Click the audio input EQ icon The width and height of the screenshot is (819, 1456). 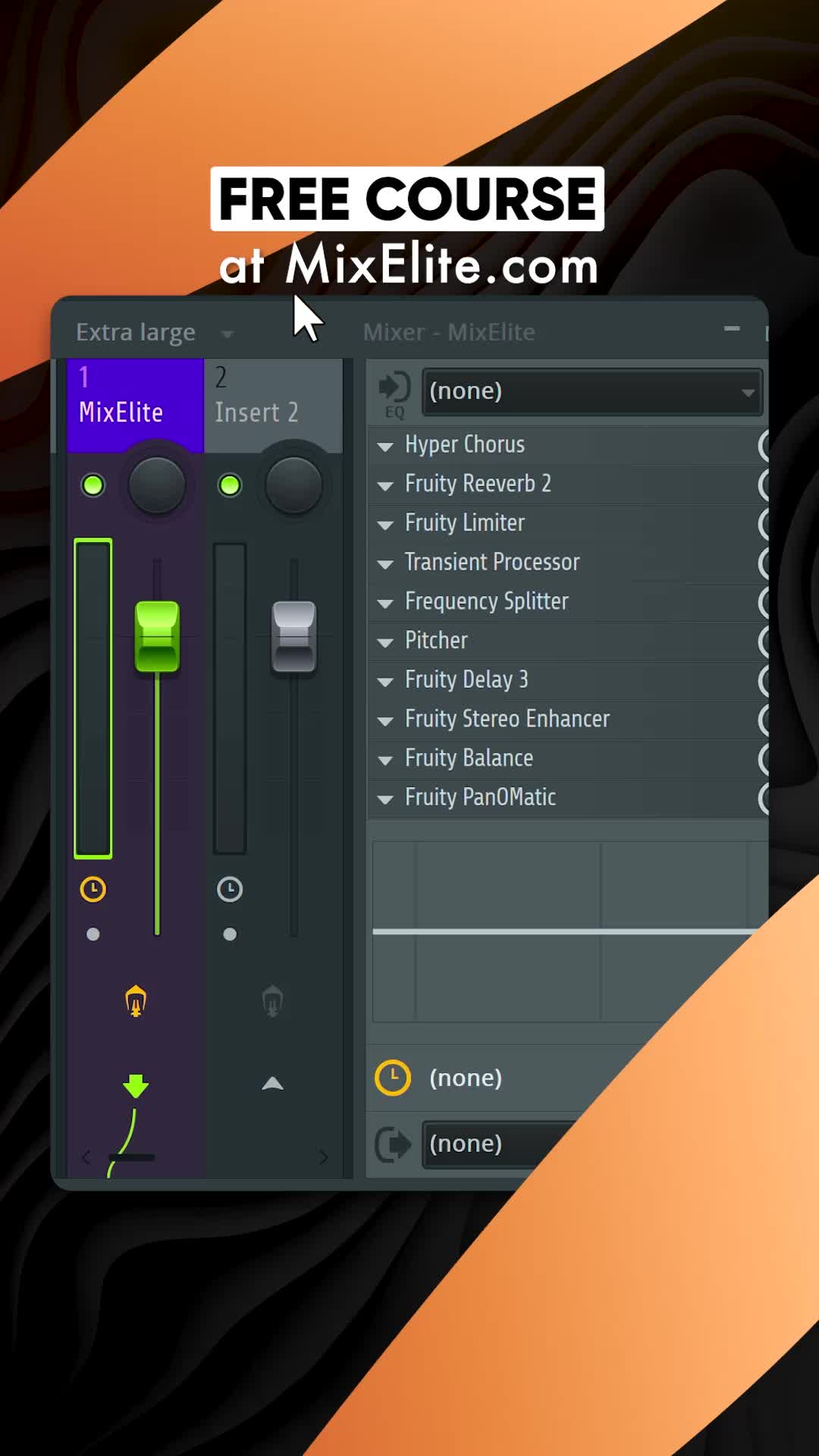(x=394, y=394)
